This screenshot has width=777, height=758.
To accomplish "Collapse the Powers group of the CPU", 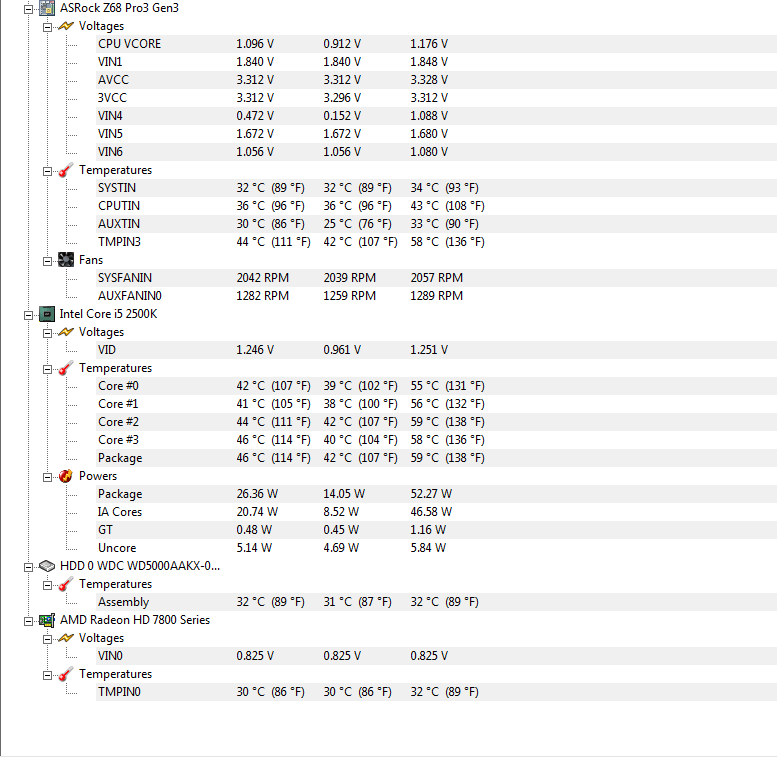I will click(x=48, y=477).
